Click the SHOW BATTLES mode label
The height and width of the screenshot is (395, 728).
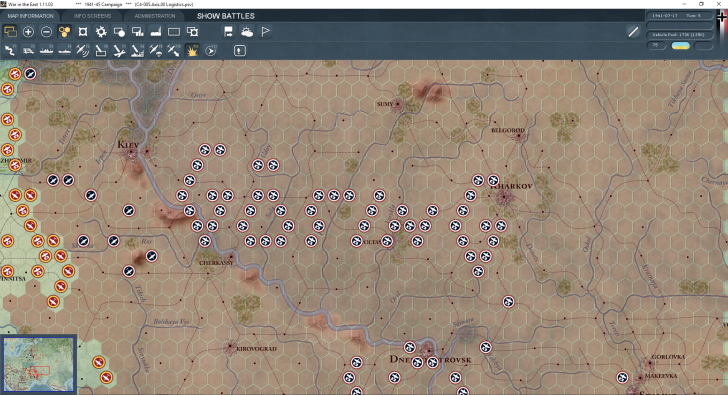pyautogui.click(x=226, y=16)
